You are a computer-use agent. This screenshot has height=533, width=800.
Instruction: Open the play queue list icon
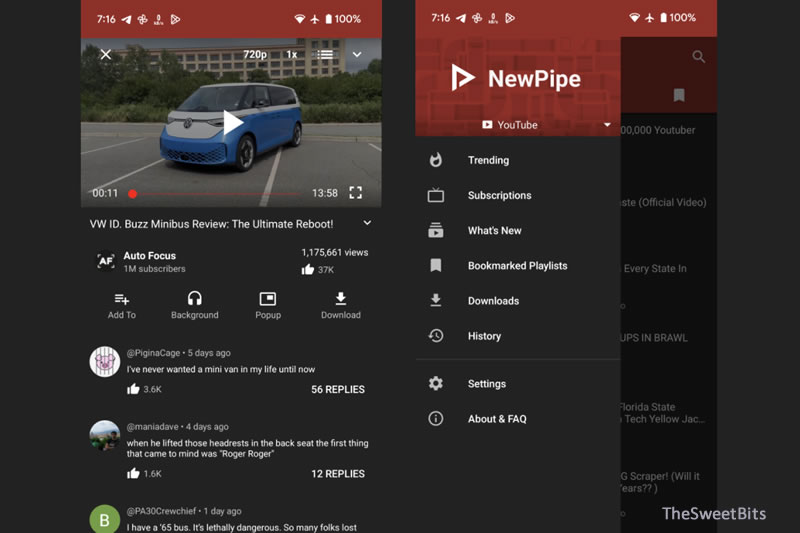(x=325, y=54)
